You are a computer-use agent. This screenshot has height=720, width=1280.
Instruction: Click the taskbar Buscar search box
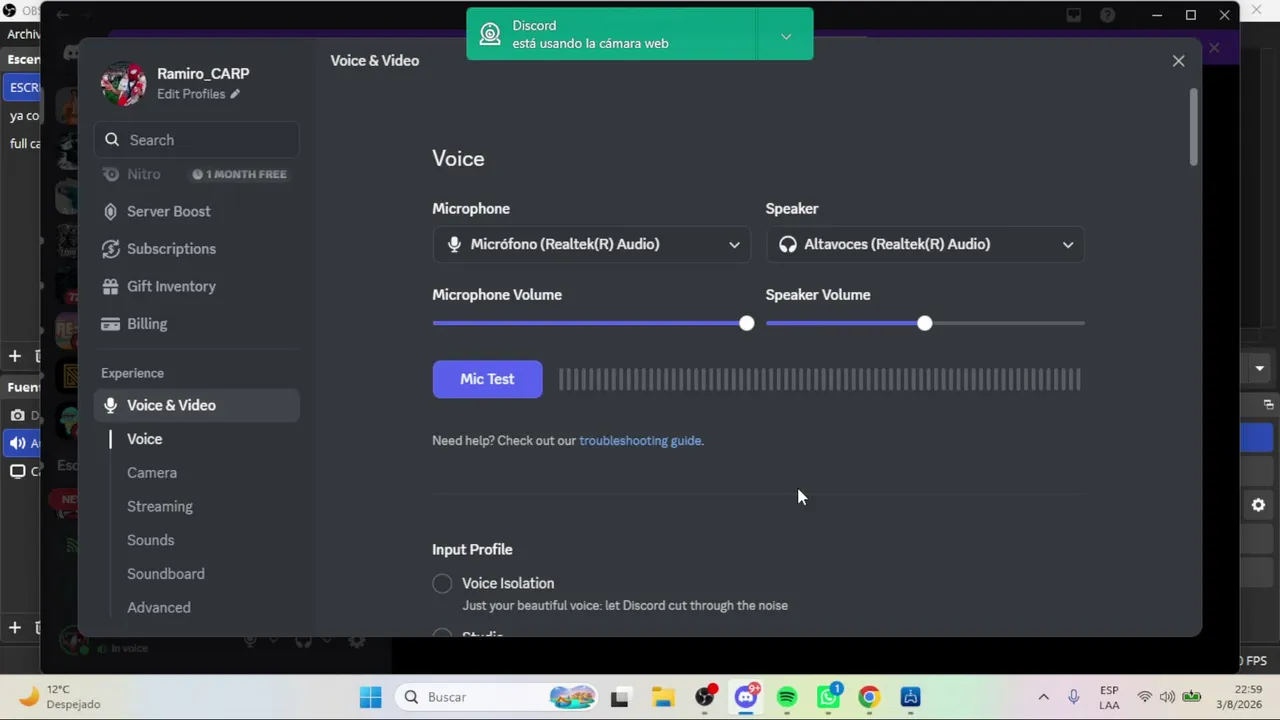tap(495, 697)
